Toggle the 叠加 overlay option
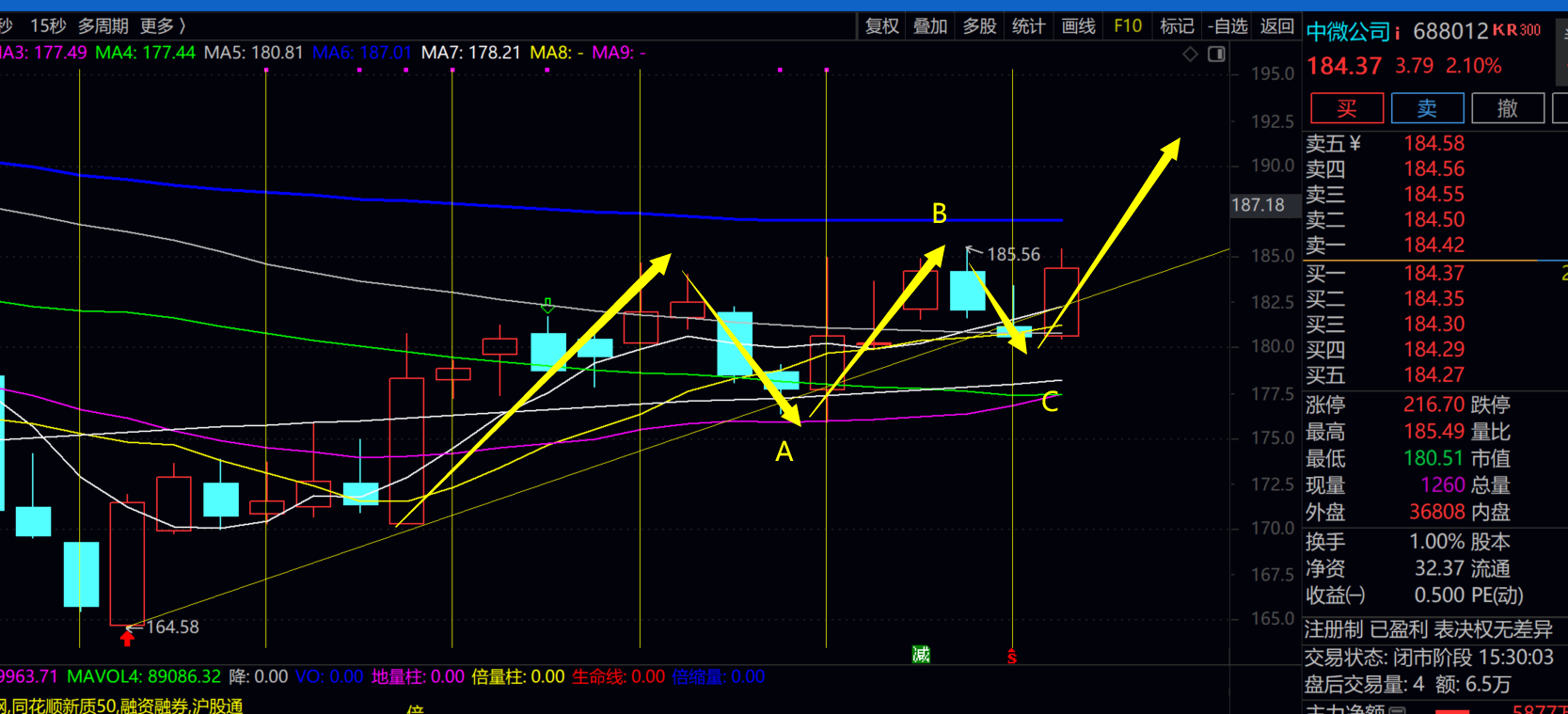 [930, 25]
